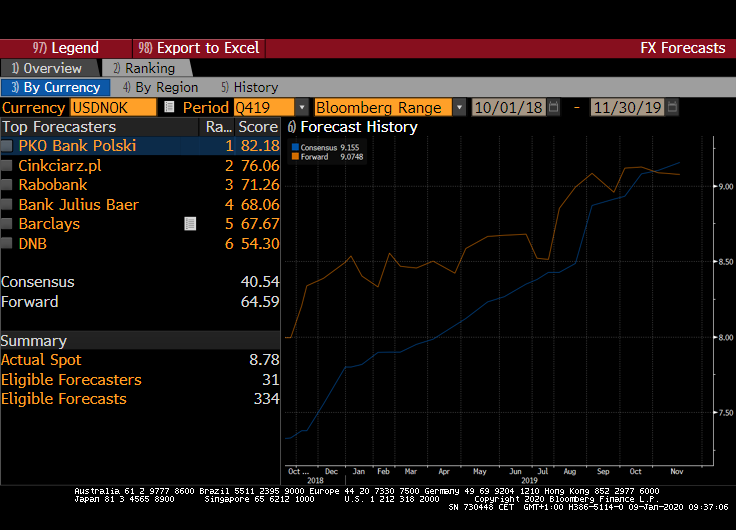Open calendar picker for start date 10/01/18

(x=553, y=107)
